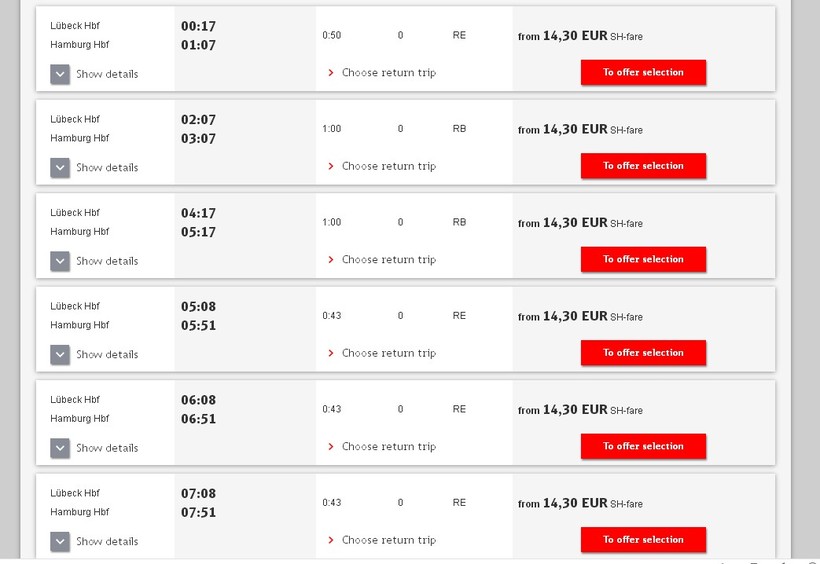
Task: Expand details chevron for 00:17 train
Action: point(60,74)
